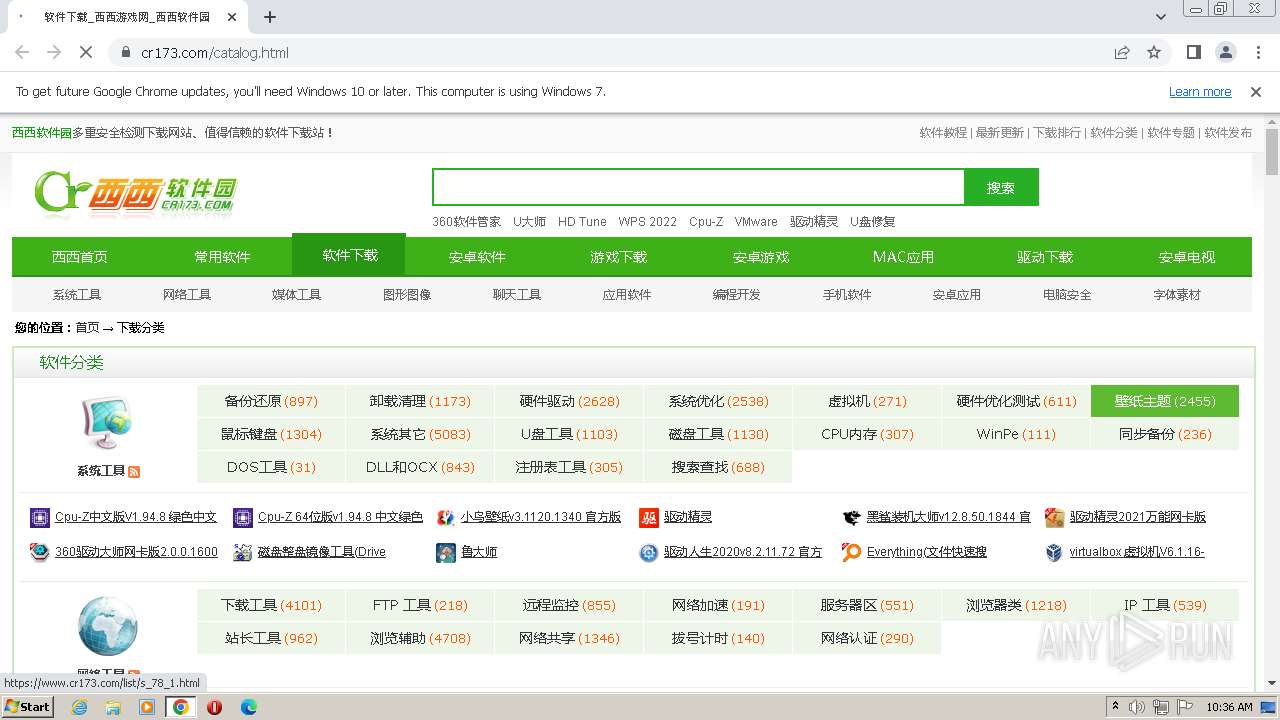
Task: Search hot keyword 360软件管家
Action: coord(467,222)
